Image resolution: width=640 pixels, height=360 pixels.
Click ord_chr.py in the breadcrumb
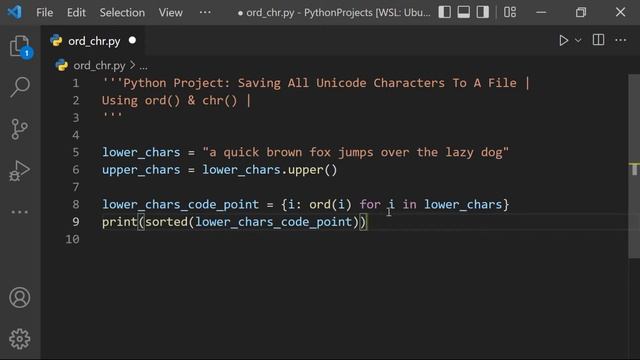pos(99,65)
